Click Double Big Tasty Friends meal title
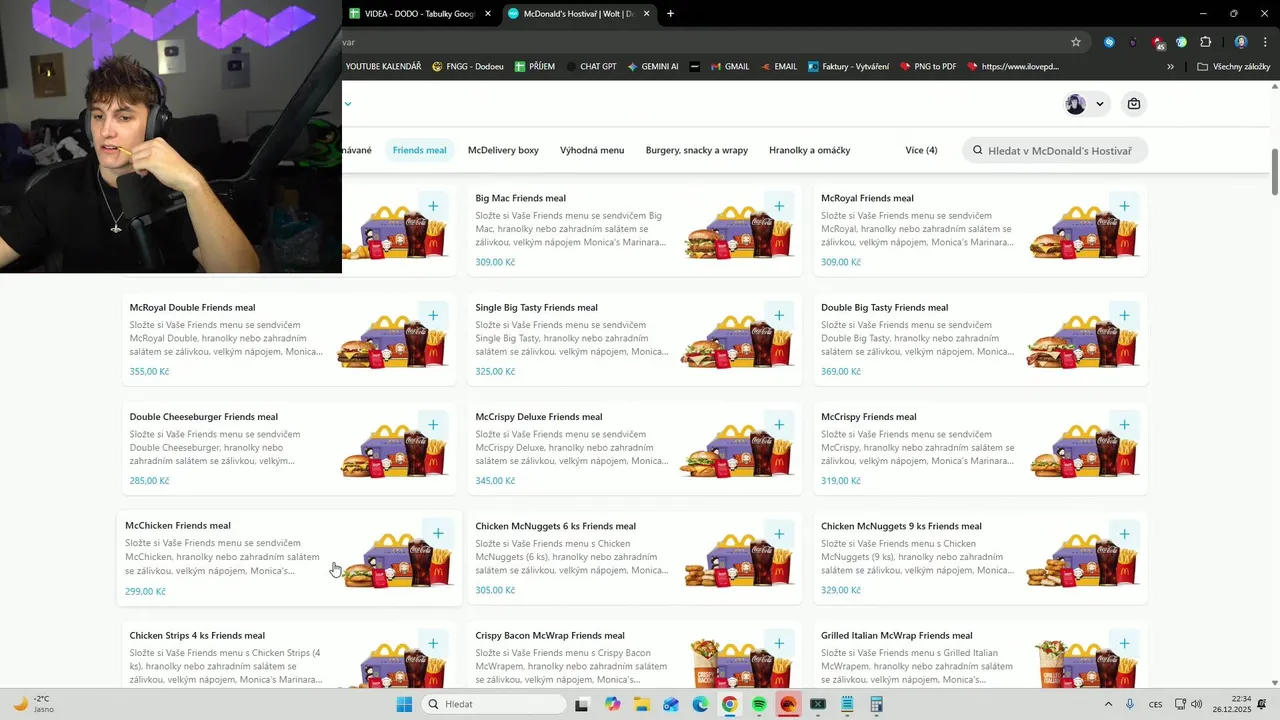Image resolution: width=1280 pixels, height=720 pixels. 885,307
